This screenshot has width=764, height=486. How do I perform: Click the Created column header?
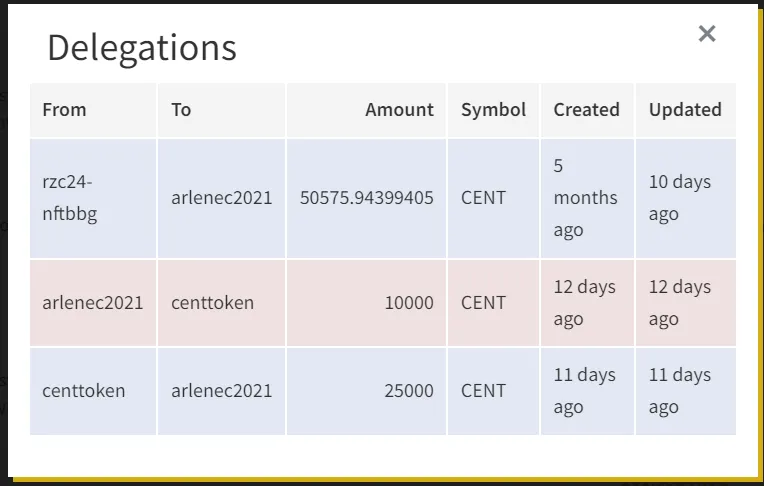(x=586, y=110)
